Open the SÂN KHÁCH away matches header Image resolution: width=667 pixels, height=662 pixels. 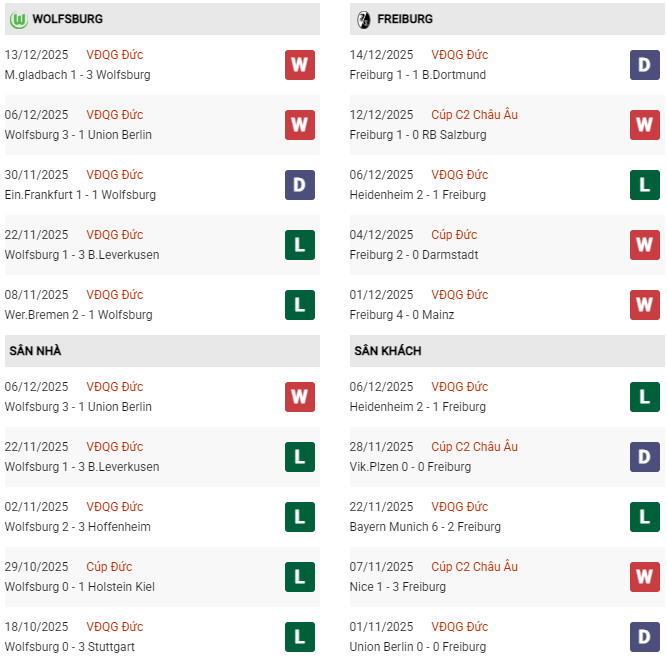pos(388,351)
